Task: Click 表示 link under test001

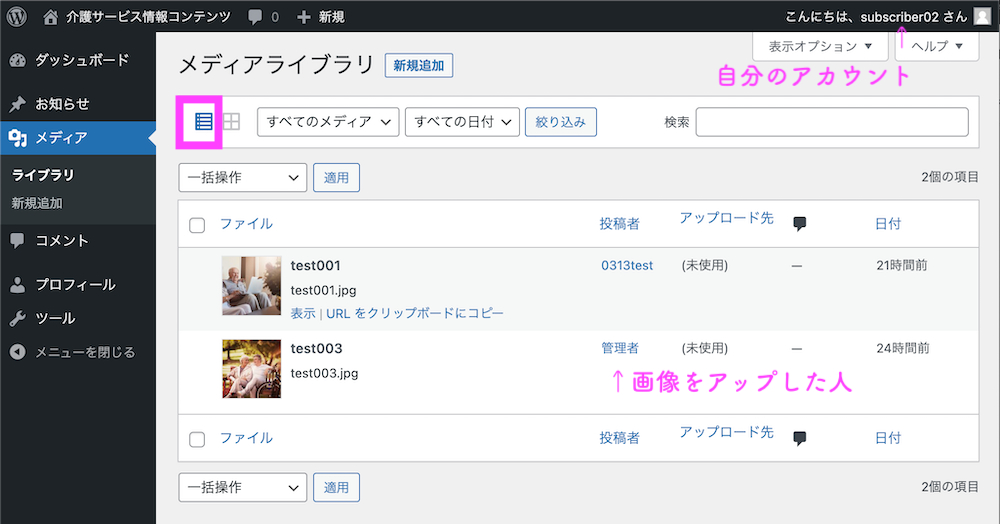Action: click(303, 313)
